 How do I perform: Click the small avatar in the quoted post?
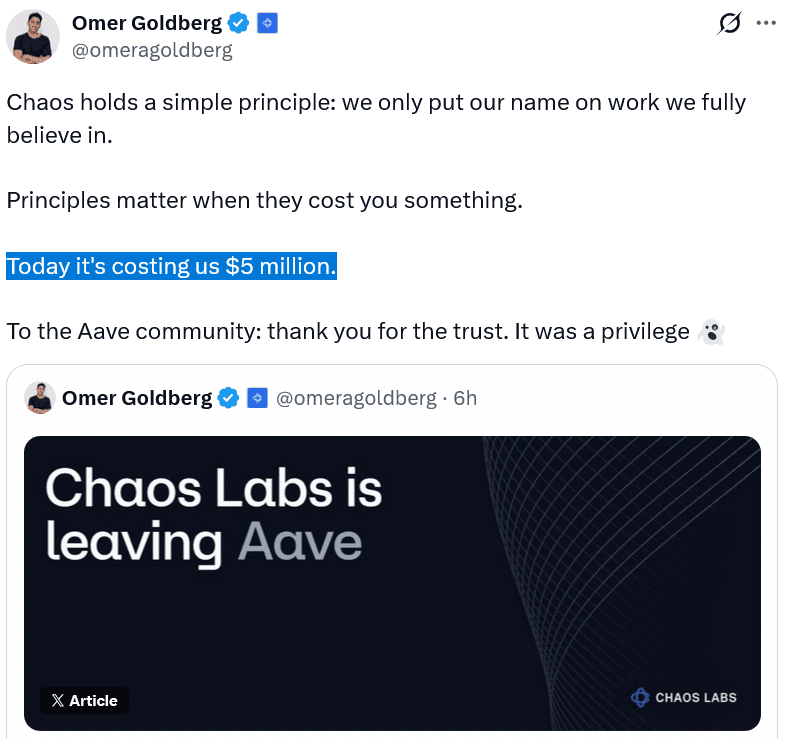(38, 397)
